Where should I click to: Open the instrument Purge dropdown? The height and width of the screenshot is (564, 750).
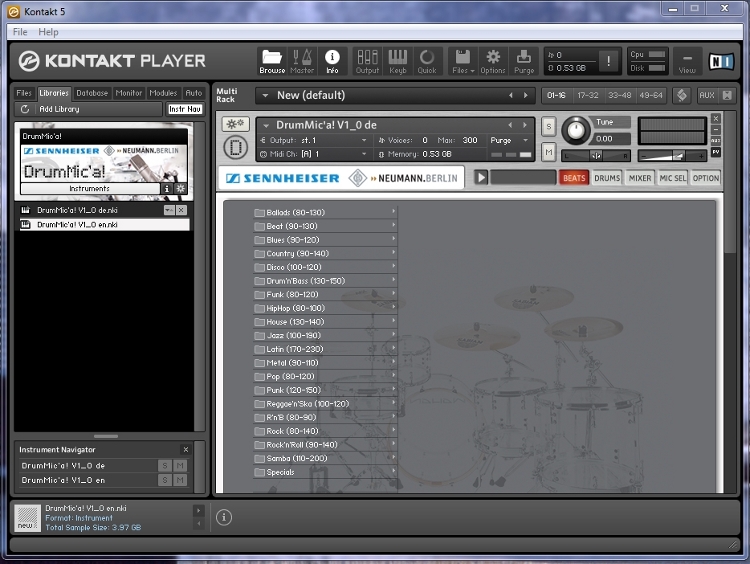(525, 140)
